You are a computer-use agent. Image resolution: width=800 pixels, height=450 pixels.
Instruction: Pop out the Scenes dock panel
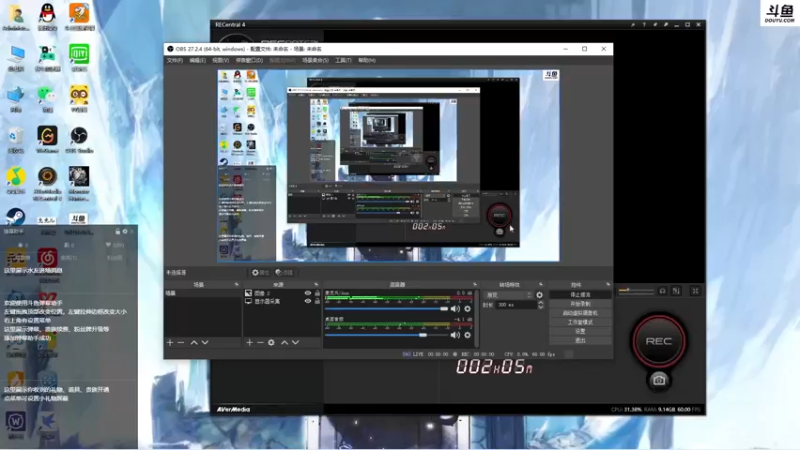236,284
